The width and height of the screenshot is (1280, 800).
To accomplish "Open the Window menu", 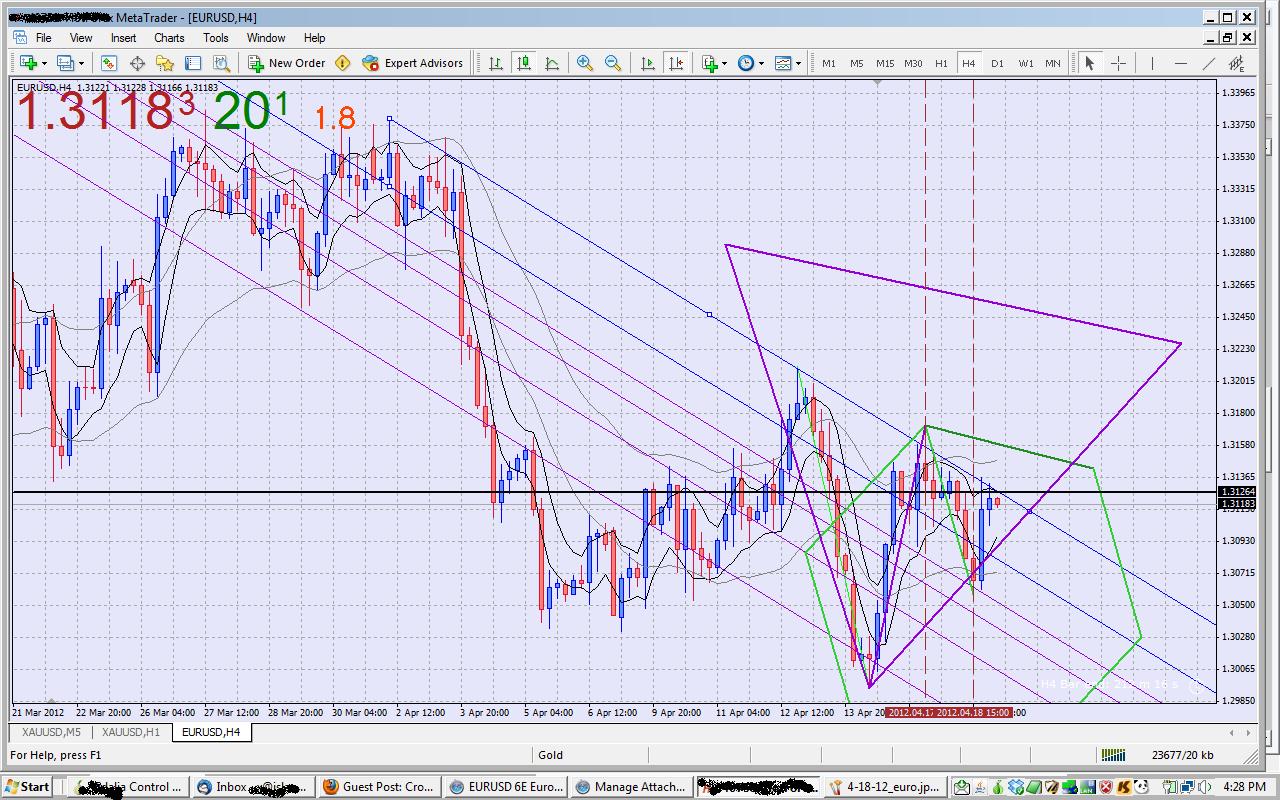I will [266, 38].
